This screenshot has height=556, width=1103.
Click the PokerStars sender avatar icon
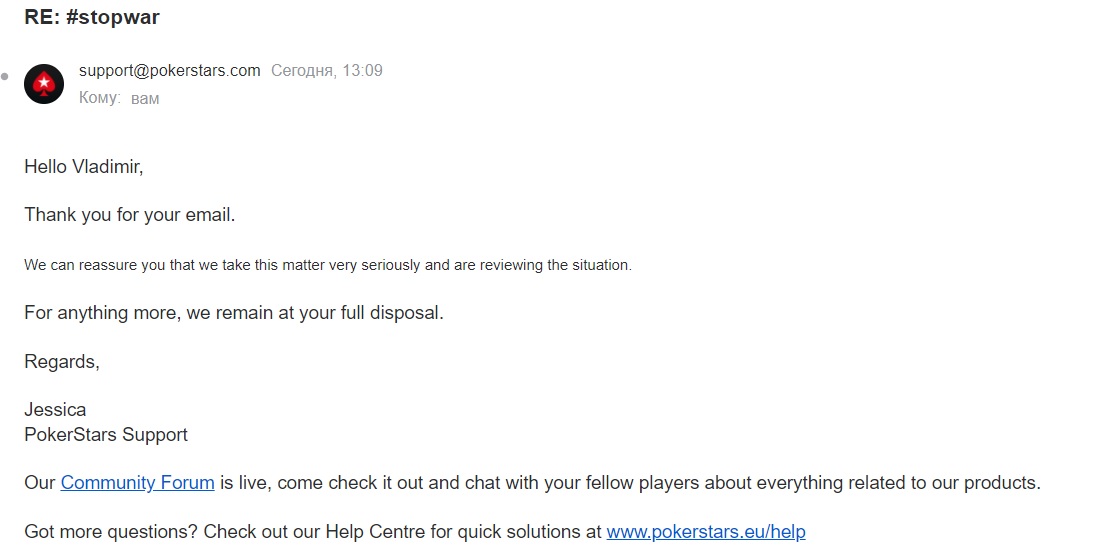pyautogui.click(x=44, y=84)
